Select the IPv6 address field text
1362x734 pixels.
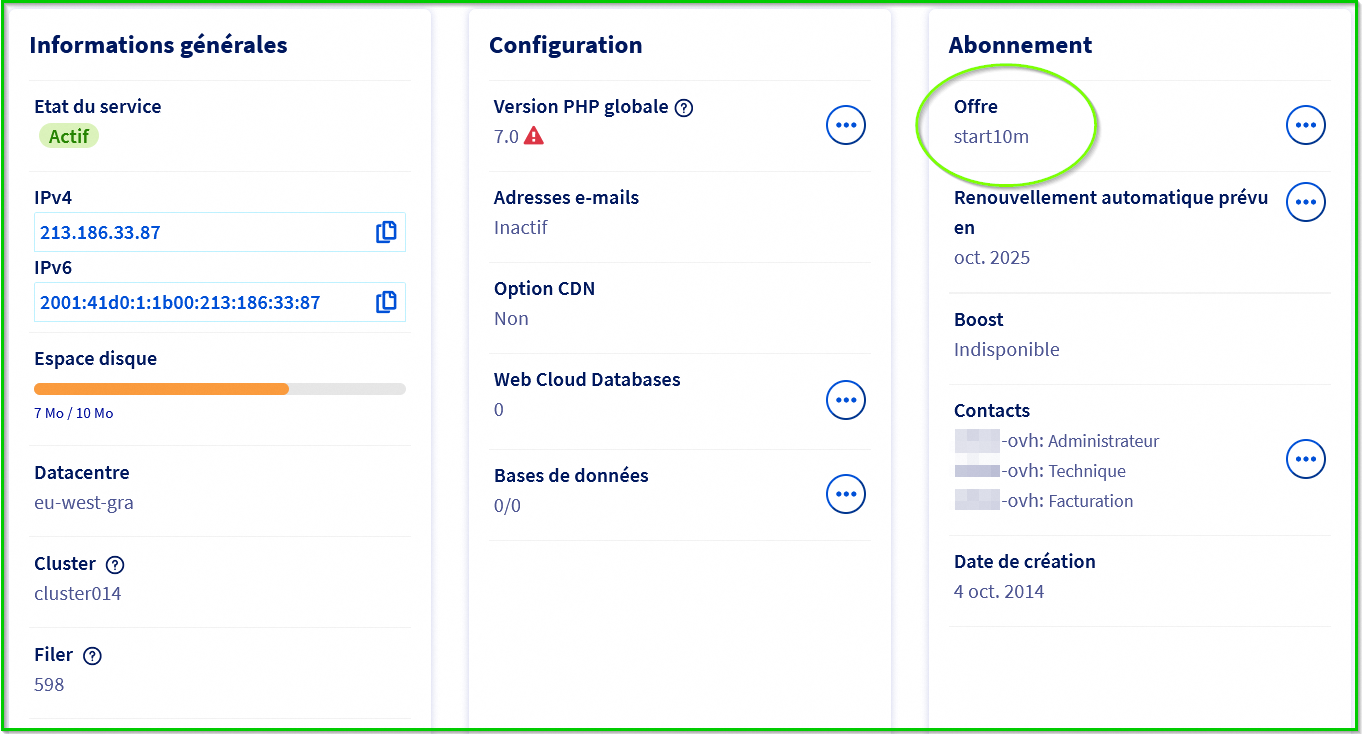pos(180,303)
